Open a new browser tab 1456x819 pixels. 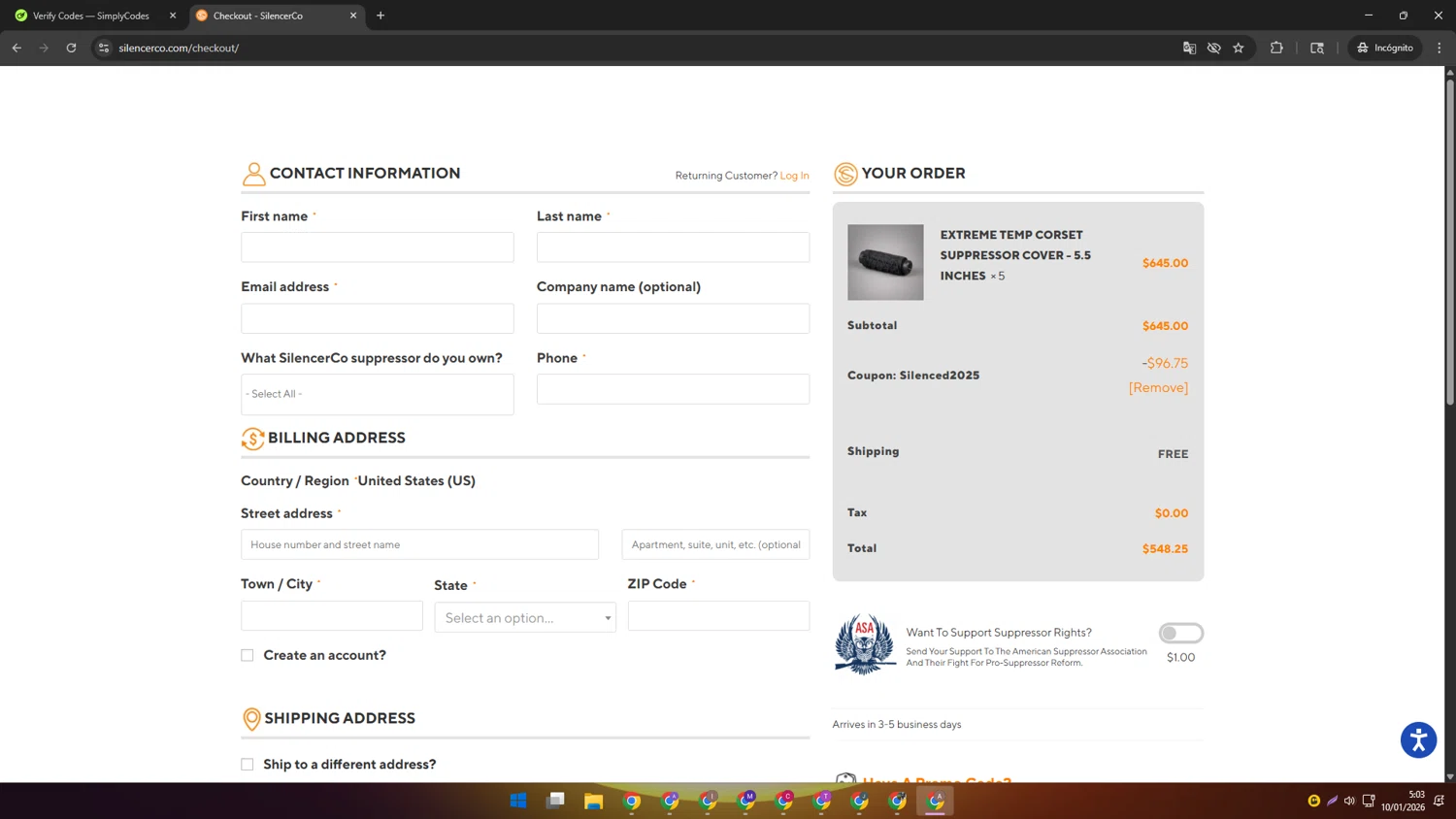(381, 16)
